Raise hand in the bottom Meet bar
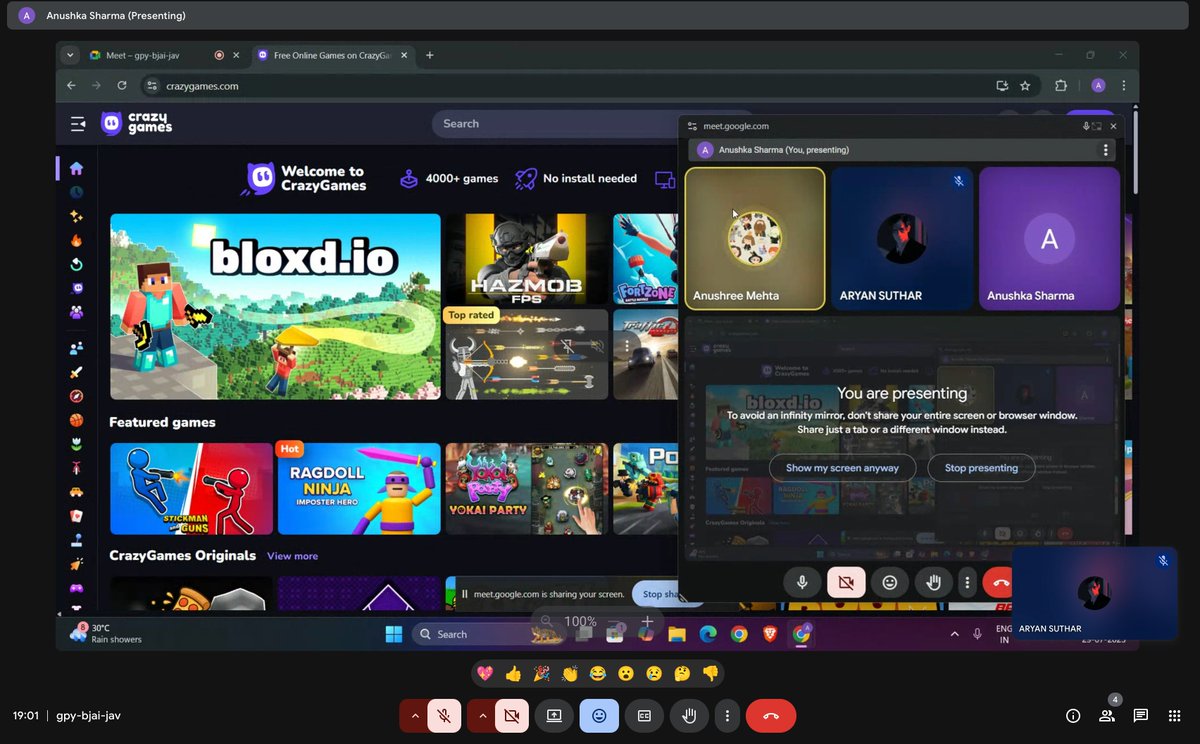 (x=689, y=716)
